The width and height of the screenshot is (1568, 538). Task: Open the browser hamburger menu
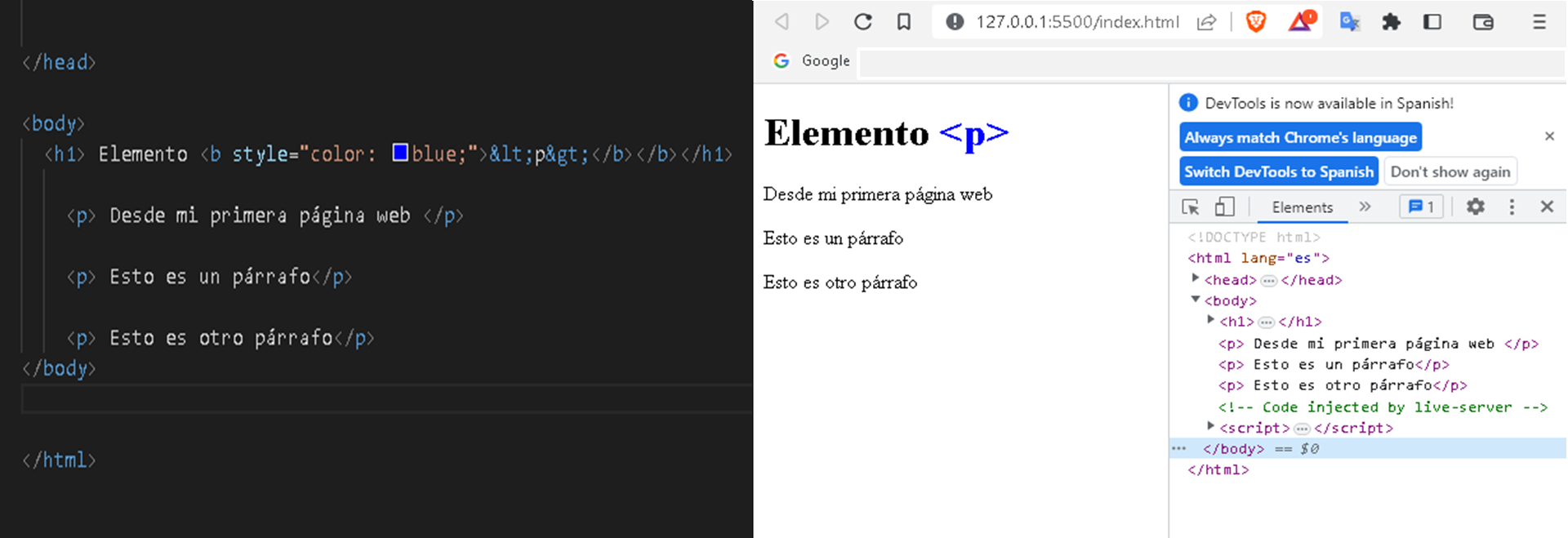[x=1539, y=22]
